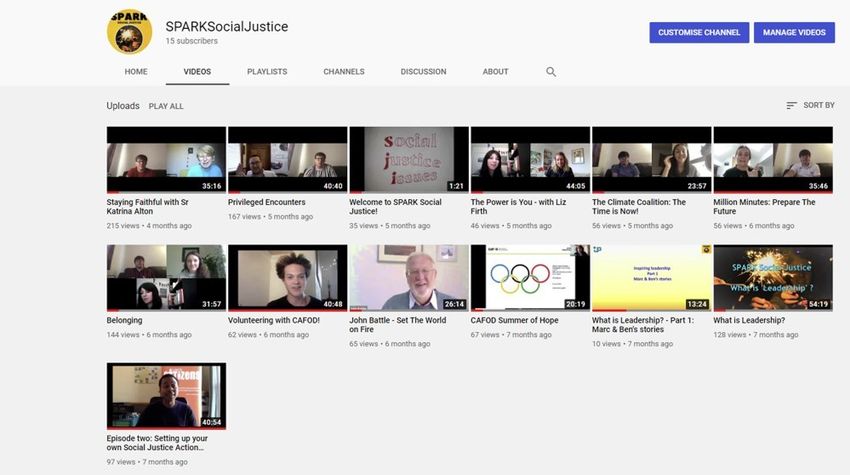
Task: Click the 15 subscribers text
Action: 191,41
